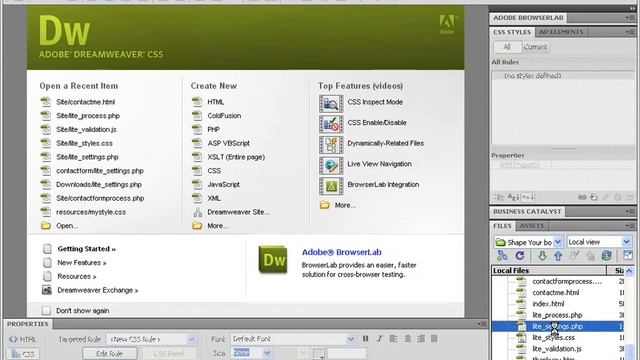The width and height of the screenshot is (640, 360).
Task: Open CSS Styles panel options menu
Action: (x=629, y=32)
